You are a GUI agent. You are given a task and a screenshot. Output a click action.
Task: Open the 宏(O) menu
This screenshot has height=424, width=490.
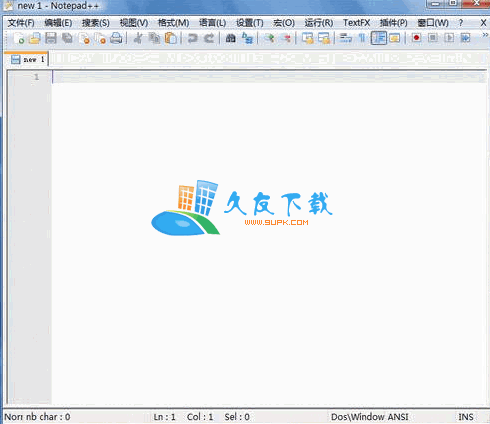point(284,23)
